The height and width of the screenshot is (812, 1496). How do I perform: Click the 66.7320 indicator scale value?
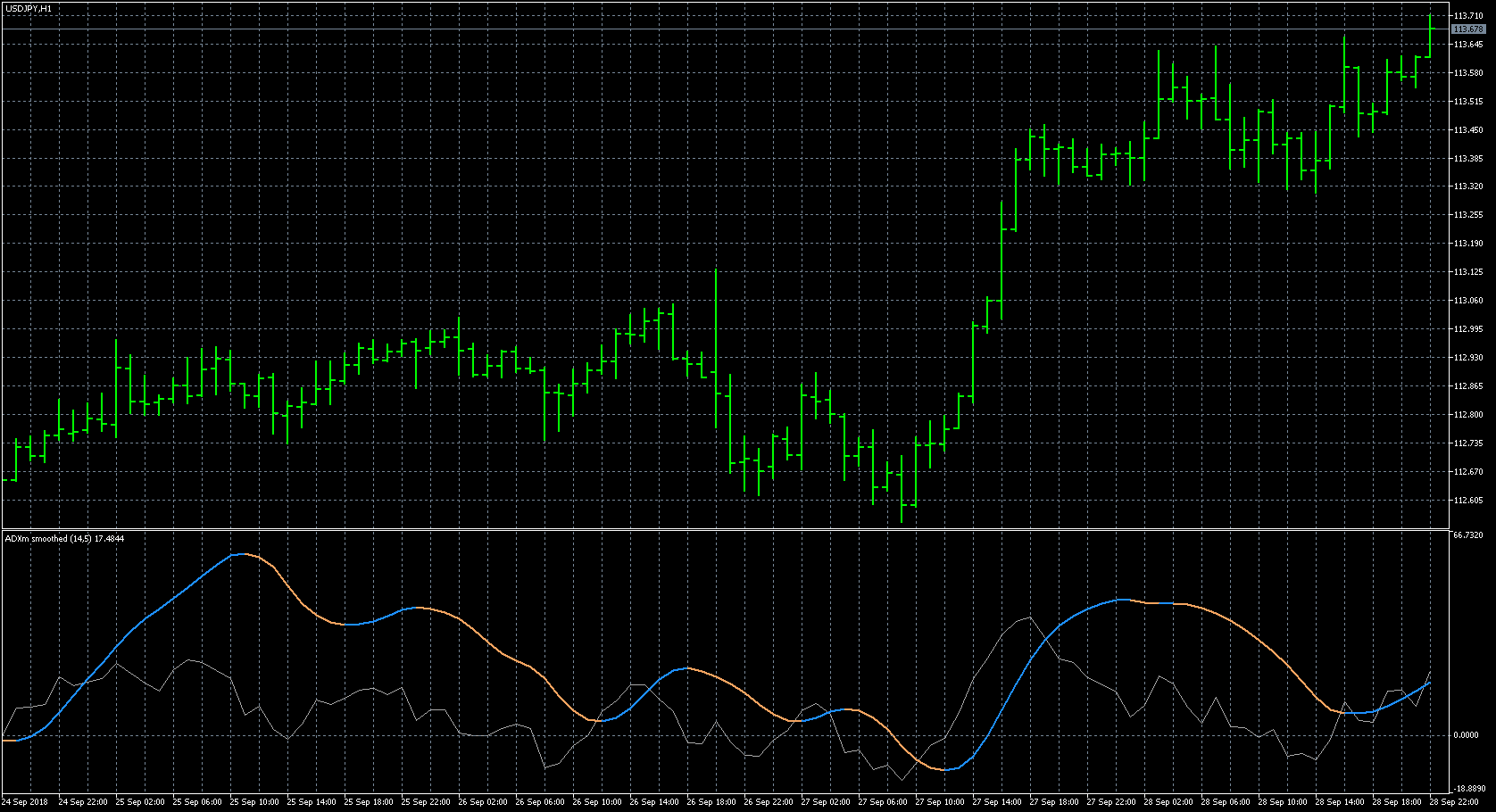click(1468, 535)
